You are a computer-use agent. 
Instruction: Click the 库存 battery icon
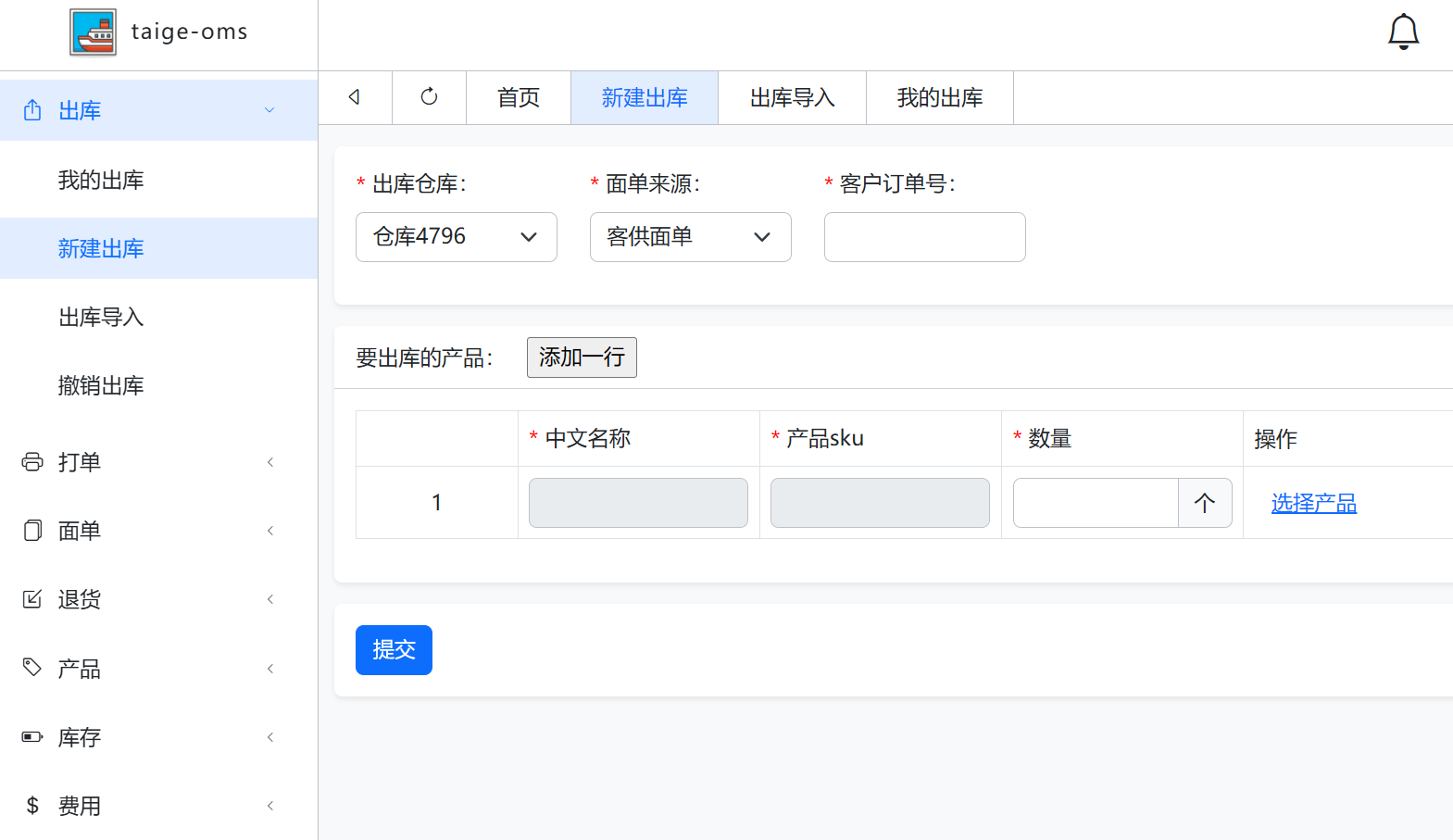click(x=32, y=737)
